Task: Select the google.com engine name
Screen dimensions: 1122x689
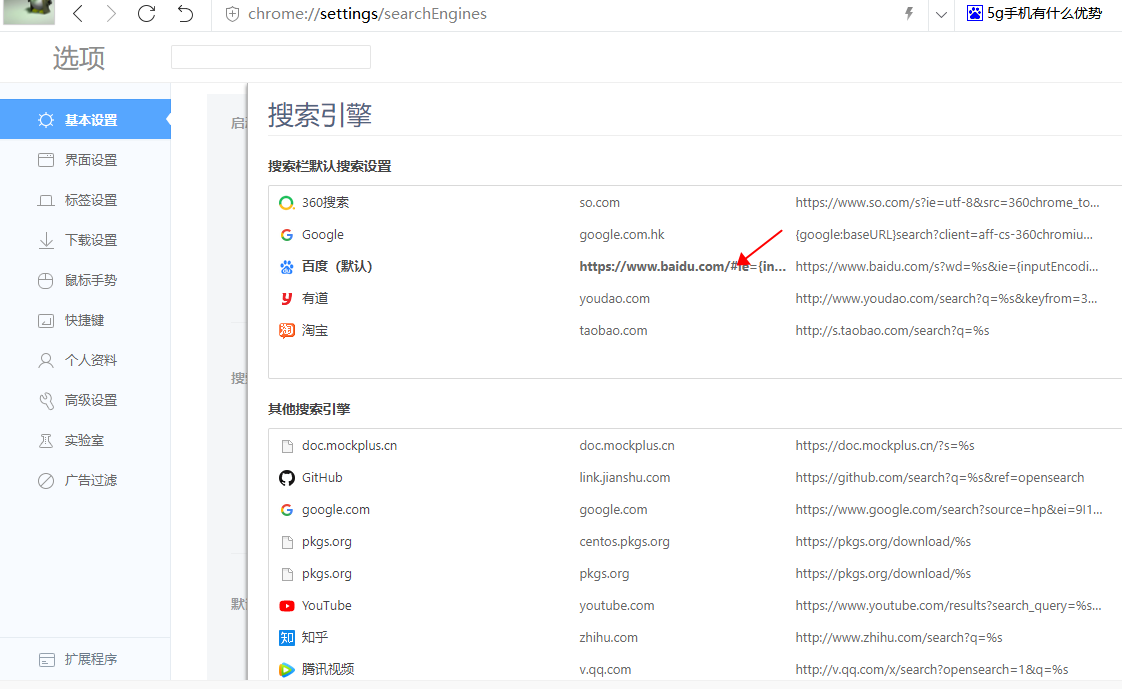Action: click(336, 509)
